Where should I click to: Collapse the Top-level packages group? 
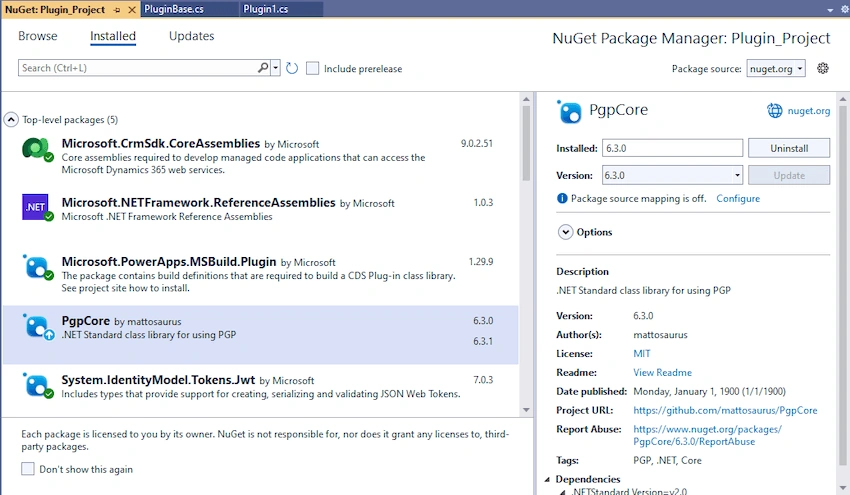point(11,120)
